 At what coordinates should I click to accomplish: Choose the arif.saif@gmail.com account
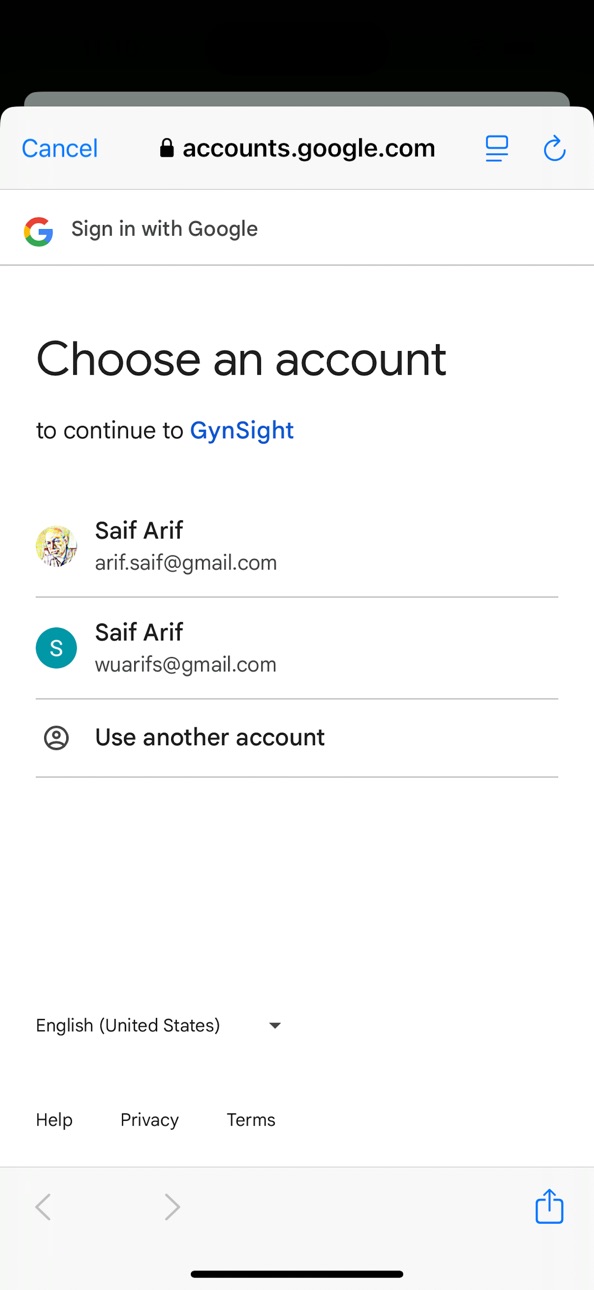pyautogui.click(x=297, y=546)
